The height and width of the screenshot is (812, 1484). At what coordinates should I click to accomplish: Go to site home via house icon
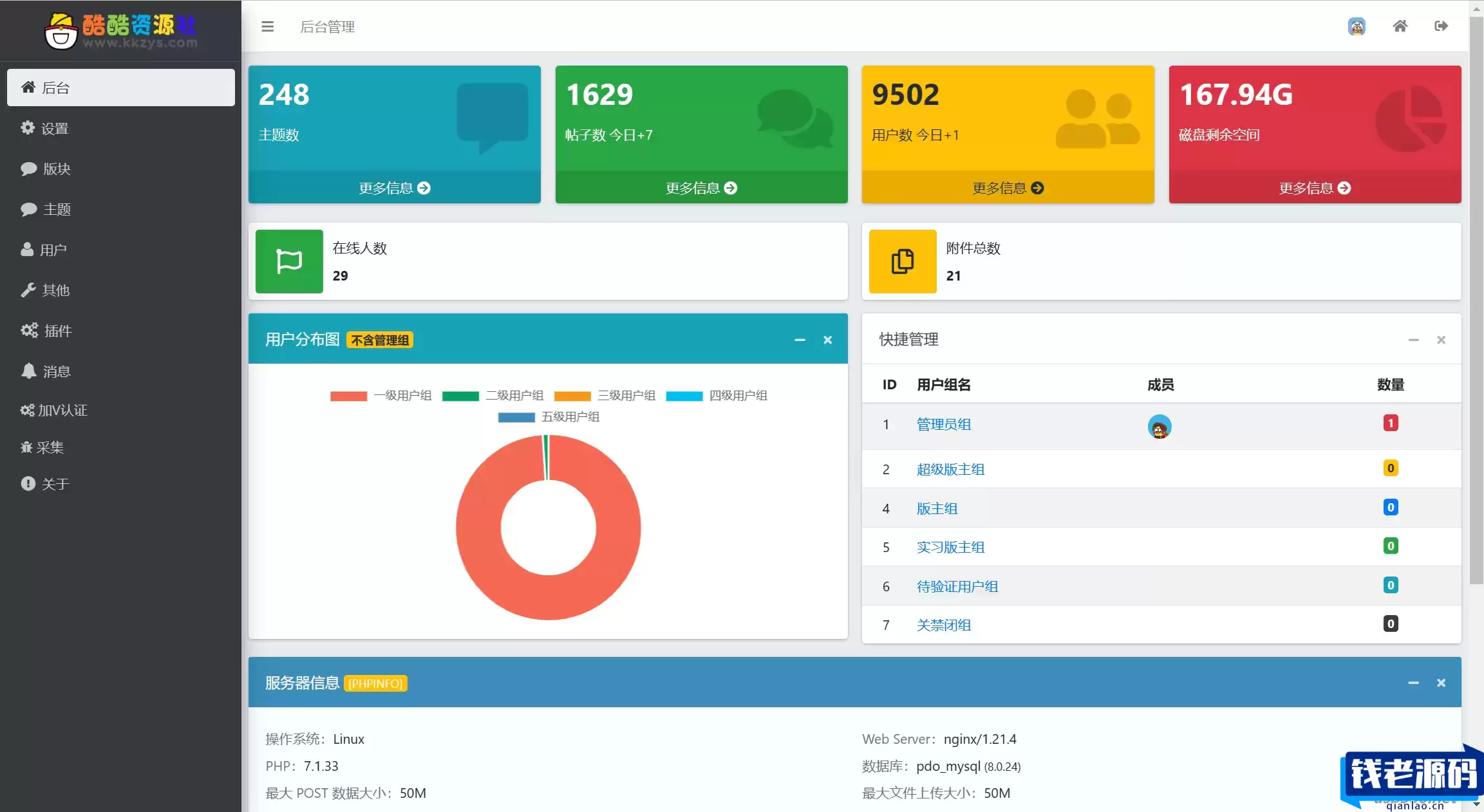[x=1400, y=26]
